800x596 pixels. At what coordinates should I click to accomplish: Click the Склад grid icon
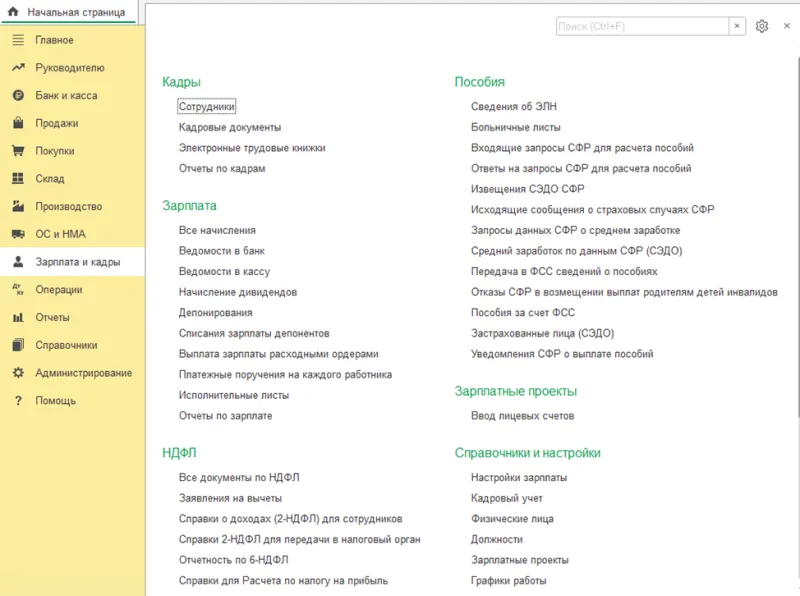tap(17, 179)
